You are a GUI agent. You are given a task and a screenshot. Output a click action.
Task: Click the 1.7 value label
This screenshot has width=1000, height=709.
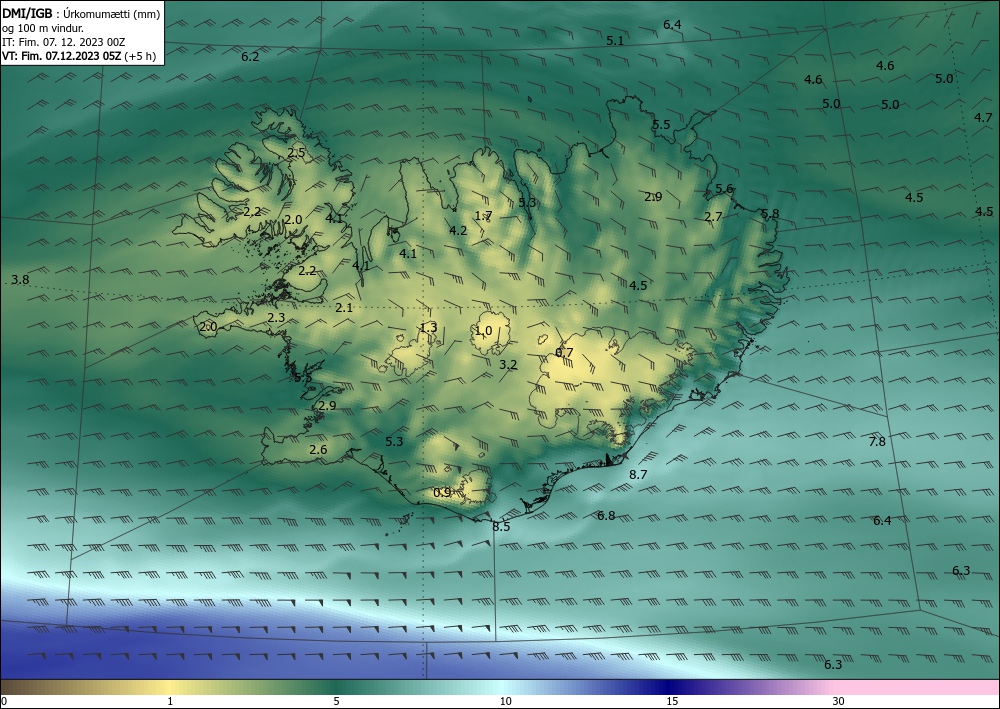483,216
